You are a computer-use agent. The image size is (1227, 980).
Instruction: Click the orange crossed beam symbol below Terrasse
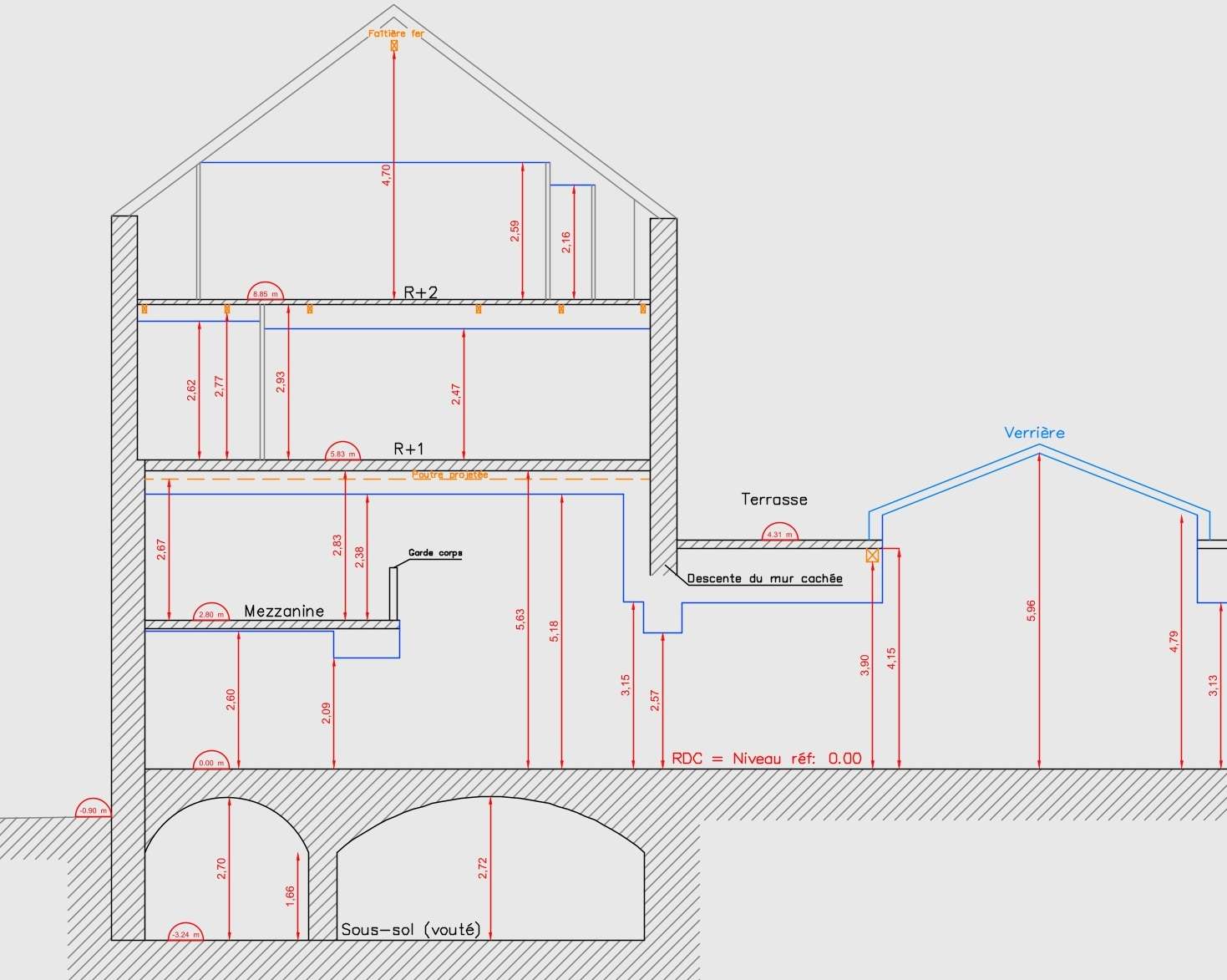click(x=872, y=556)
